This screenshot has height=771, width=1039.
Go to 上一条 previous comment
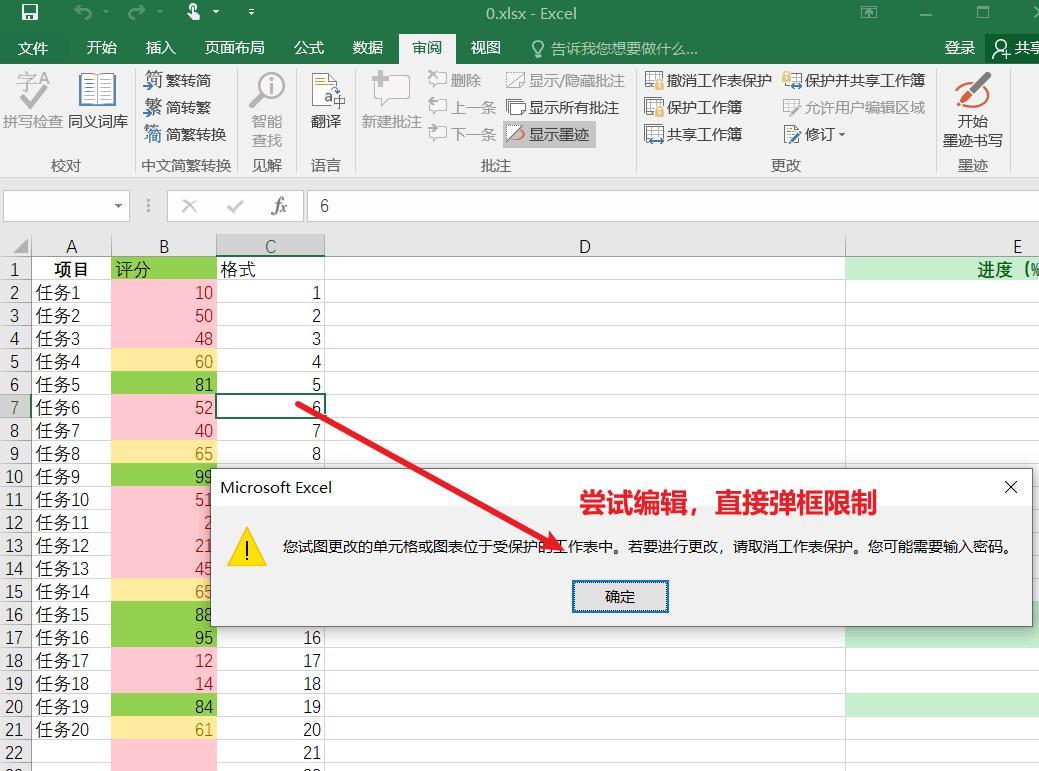point(462,107)
